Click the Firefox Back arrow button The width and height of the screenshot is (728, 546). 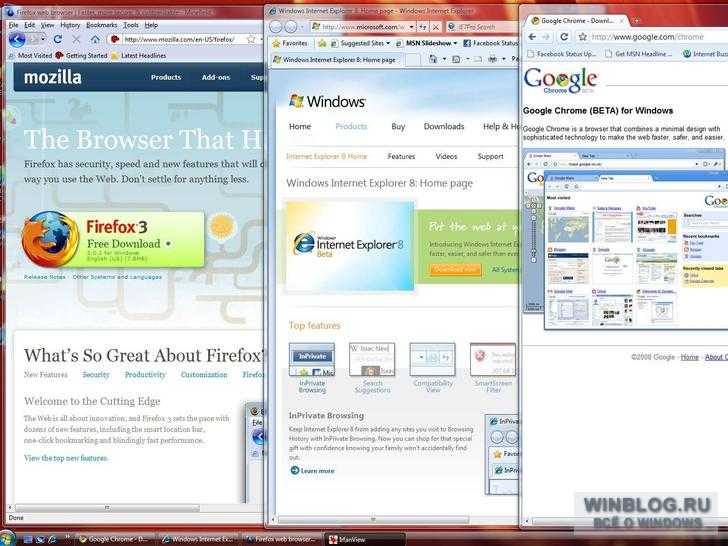tap(17, 39)
